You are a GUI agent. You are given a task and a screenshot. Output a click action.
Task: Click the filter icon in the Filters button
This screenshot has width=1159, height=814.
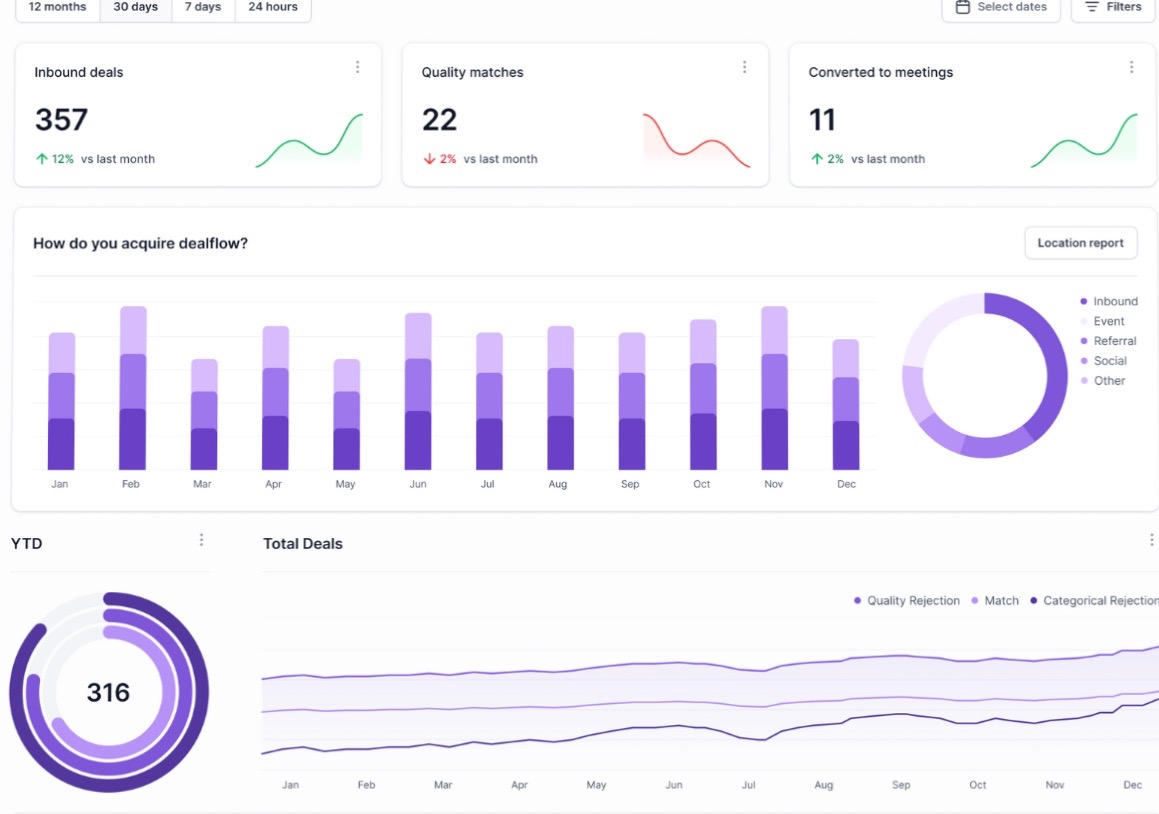1090,7
